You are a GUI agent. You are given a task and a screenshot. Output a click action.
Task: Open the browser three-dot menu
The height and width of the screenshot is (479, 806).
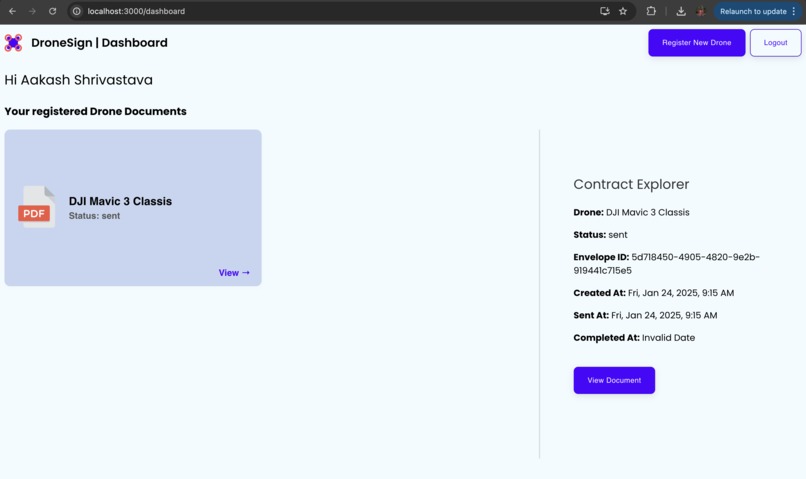(794, 11)
